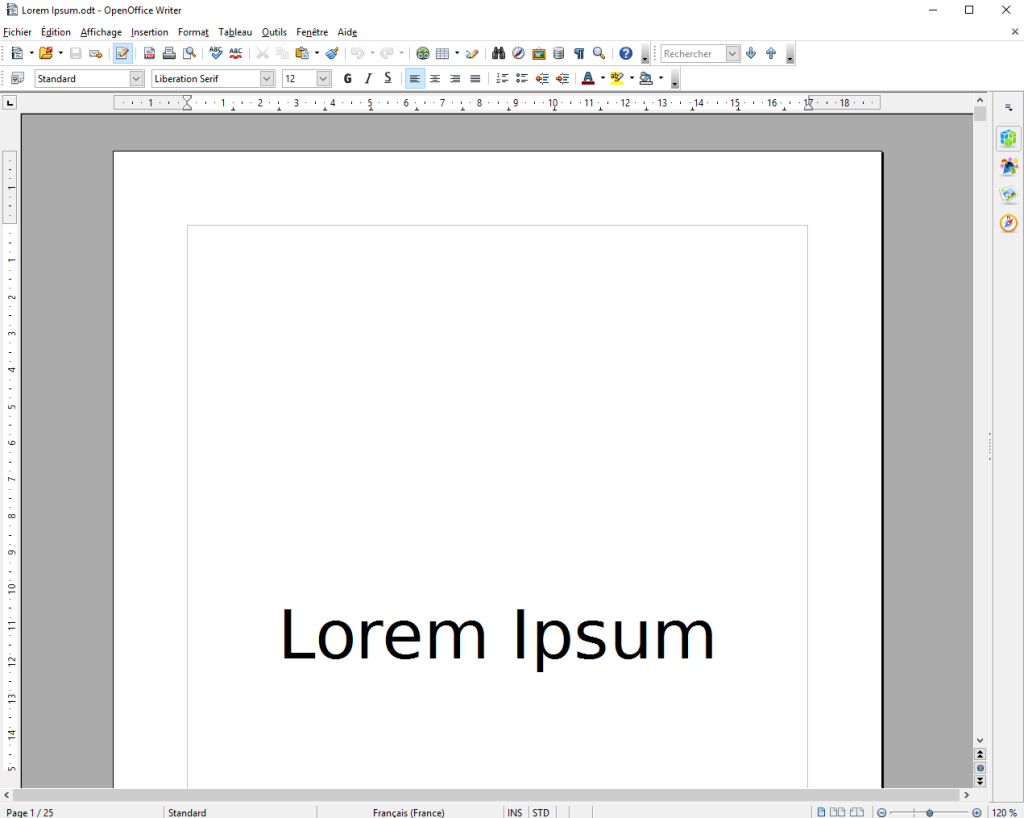Click the INS insert mode indicator
This screenshot has height=818, width=1024.
[515, 812]
